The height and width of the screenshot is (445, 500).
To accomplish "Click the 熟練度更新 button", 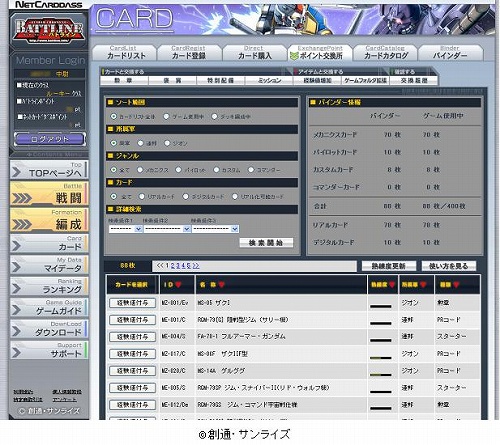I will click(x=389, y=266).
